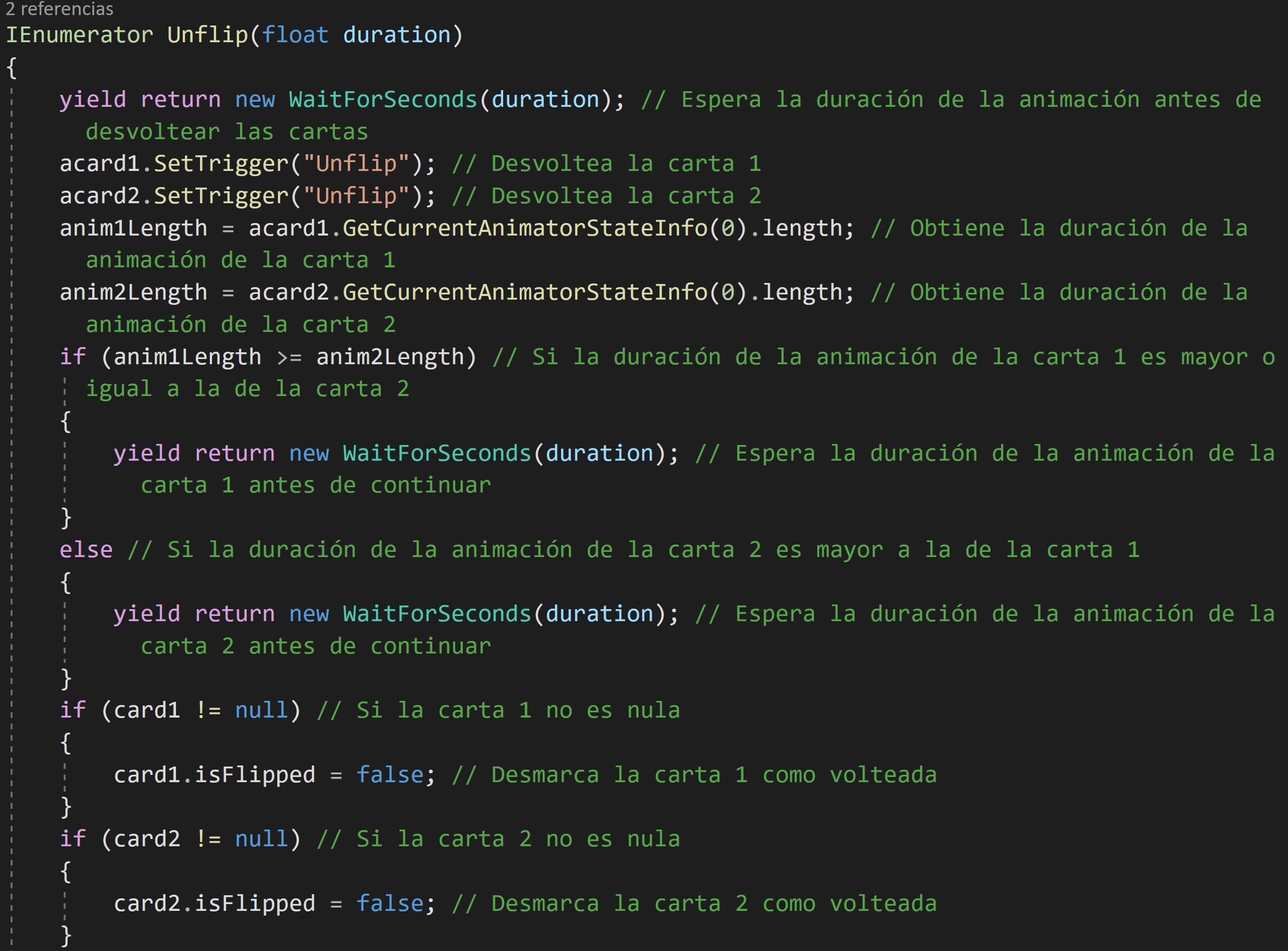The width and height of the screenshot is (1288, 951).
Task: Click the opening brace of the Unflip method
Action: point(10,68)
